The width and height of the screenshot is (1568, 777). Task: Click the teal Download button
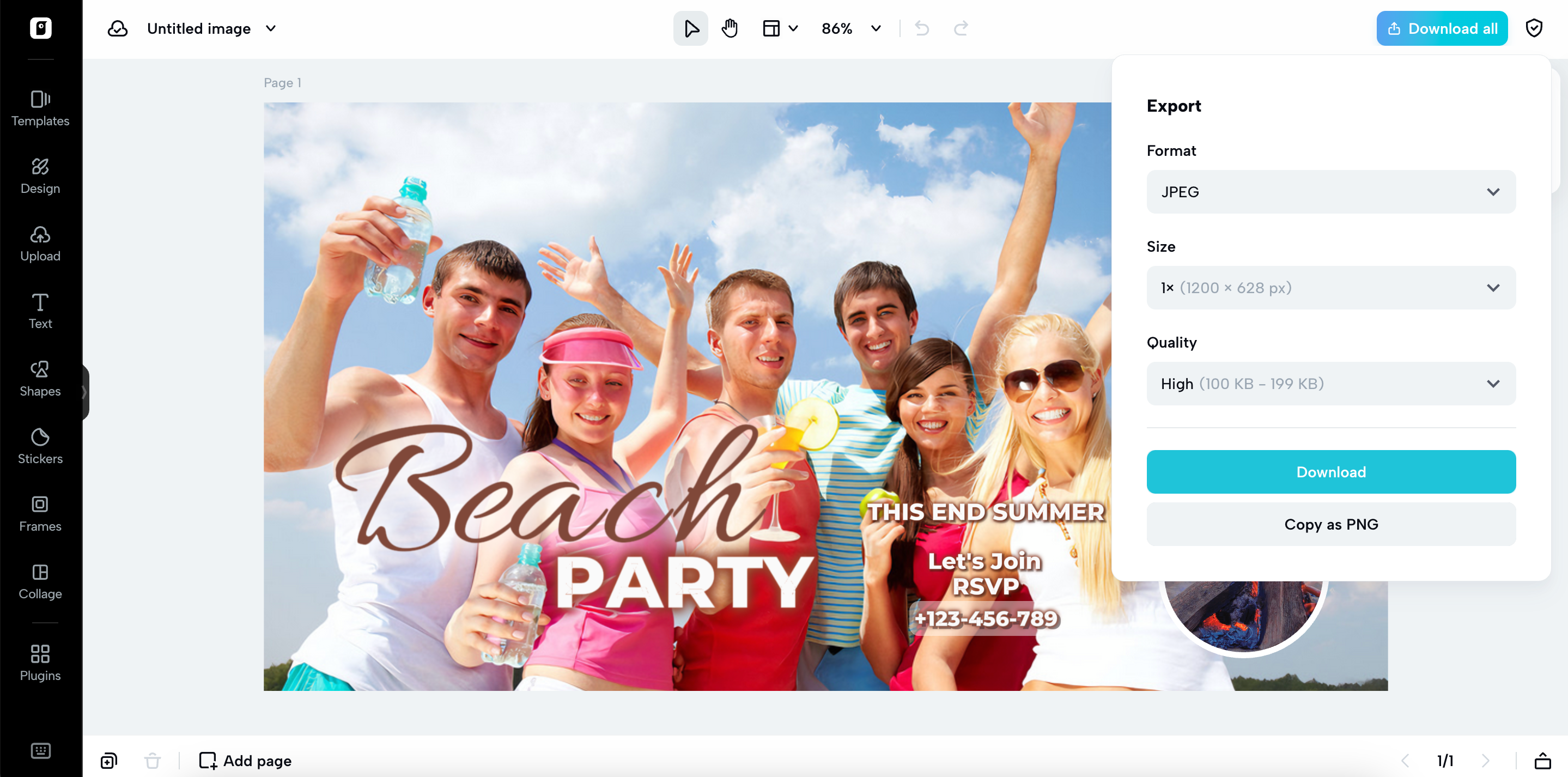[1330, 472]
